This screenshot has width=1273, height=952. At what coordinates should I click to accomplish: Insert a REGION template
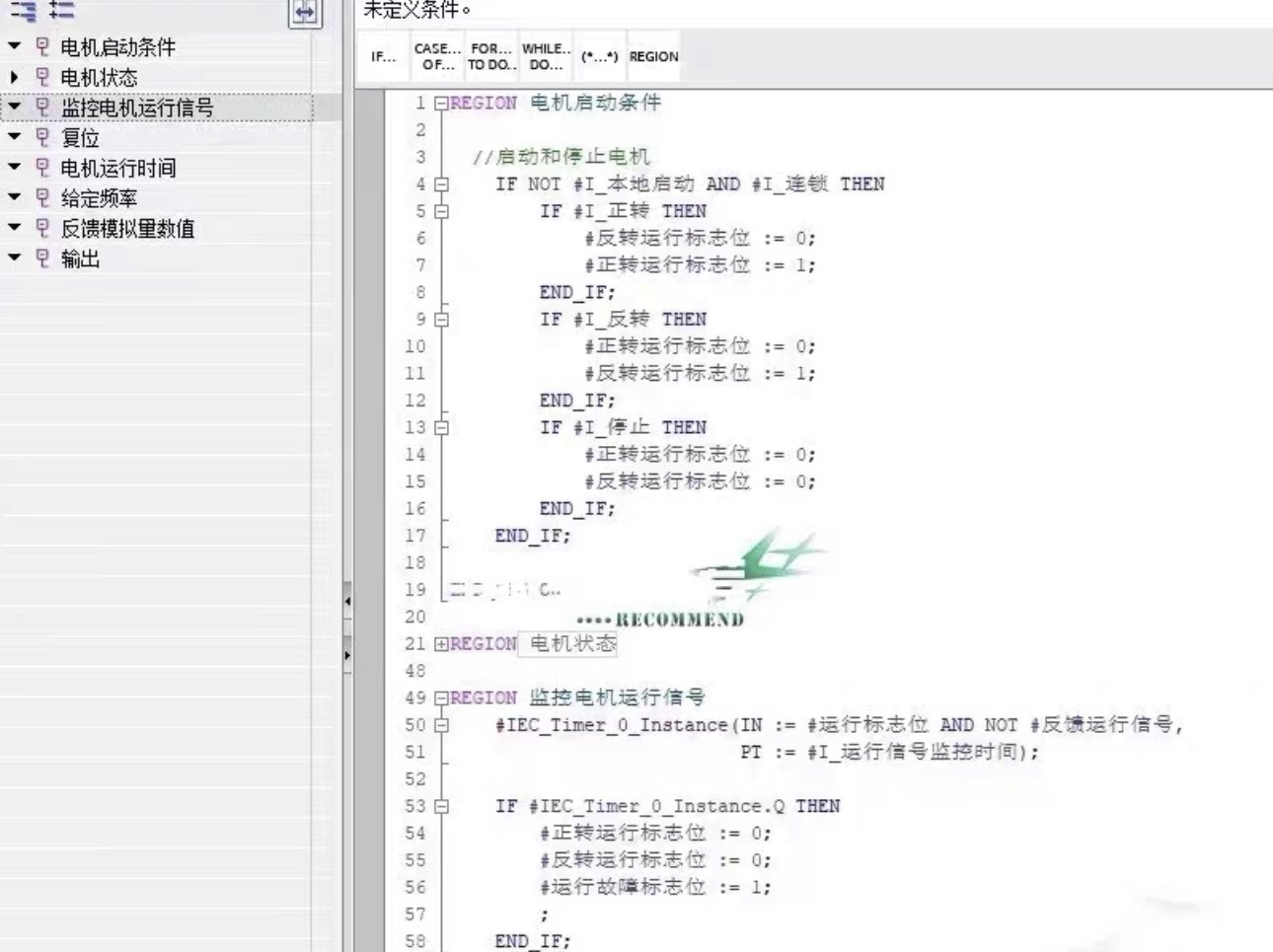pyautogui.click(x=653, y=56)
